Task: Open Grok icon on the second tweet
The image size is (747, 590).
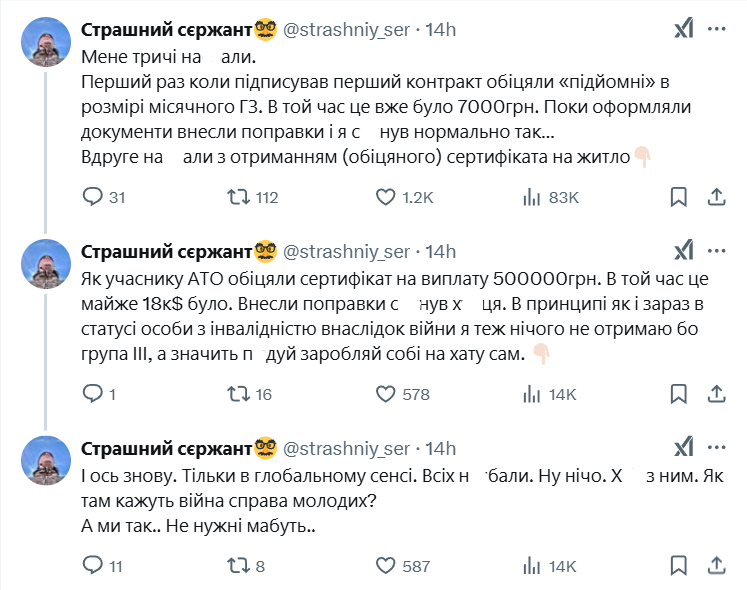Action: coord(684,250)
